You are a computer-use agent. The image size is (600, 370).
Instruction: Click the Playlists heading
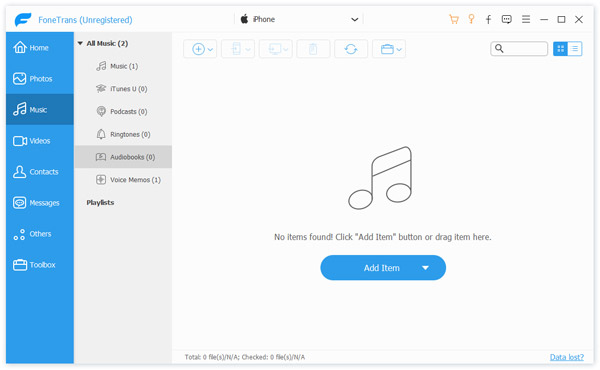pos(100,202)
